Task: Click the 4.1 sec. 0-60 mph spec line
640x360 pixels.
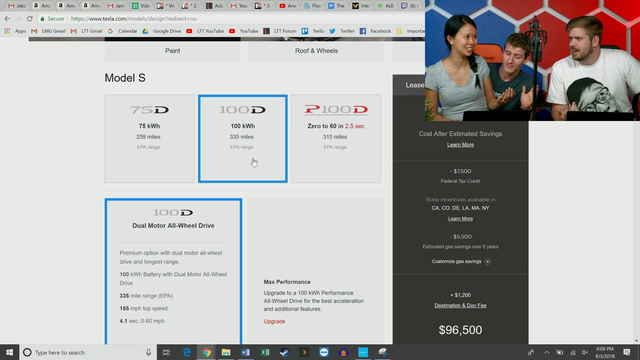Action: (x=142, y=321)
